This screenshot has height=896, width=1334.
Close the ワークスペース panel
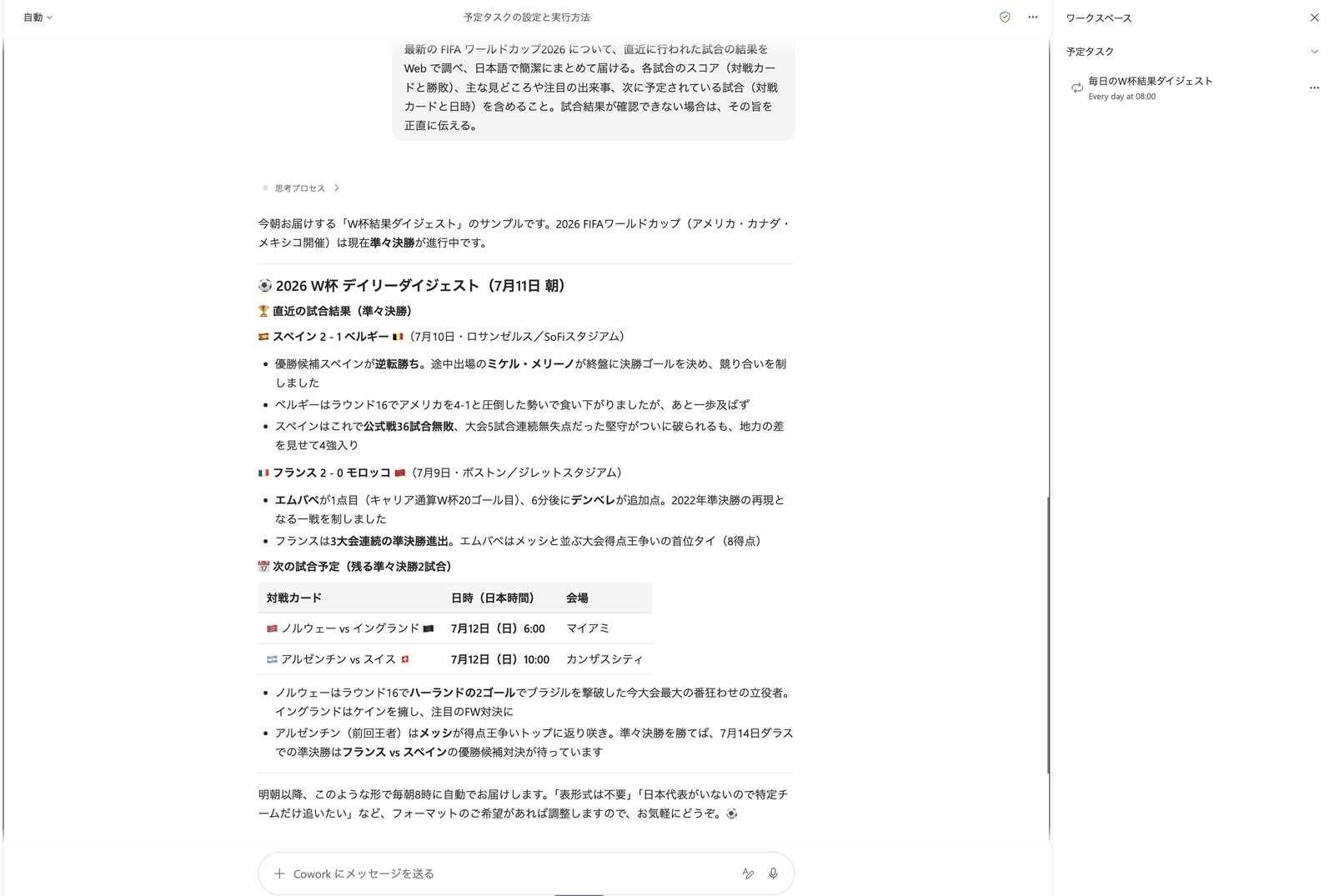coord(1314,18)
